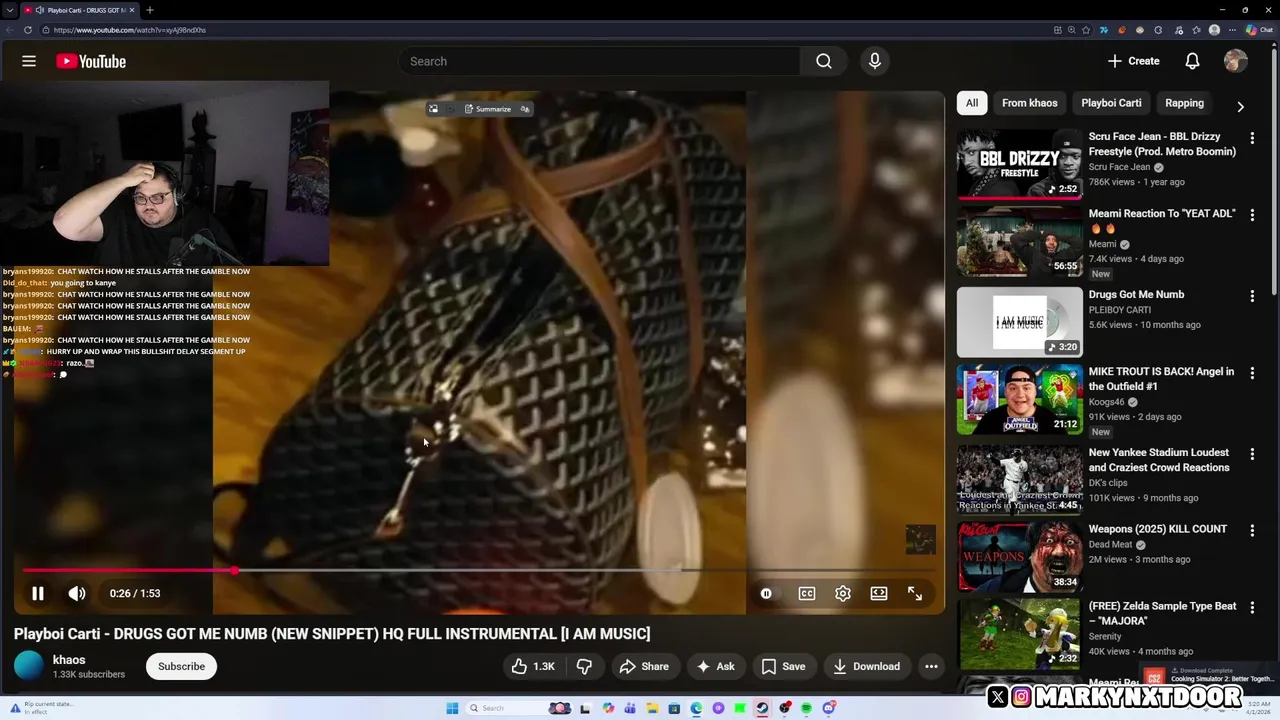Download the video
This screenshot has width=1280, height=720.
pos(867,666)
